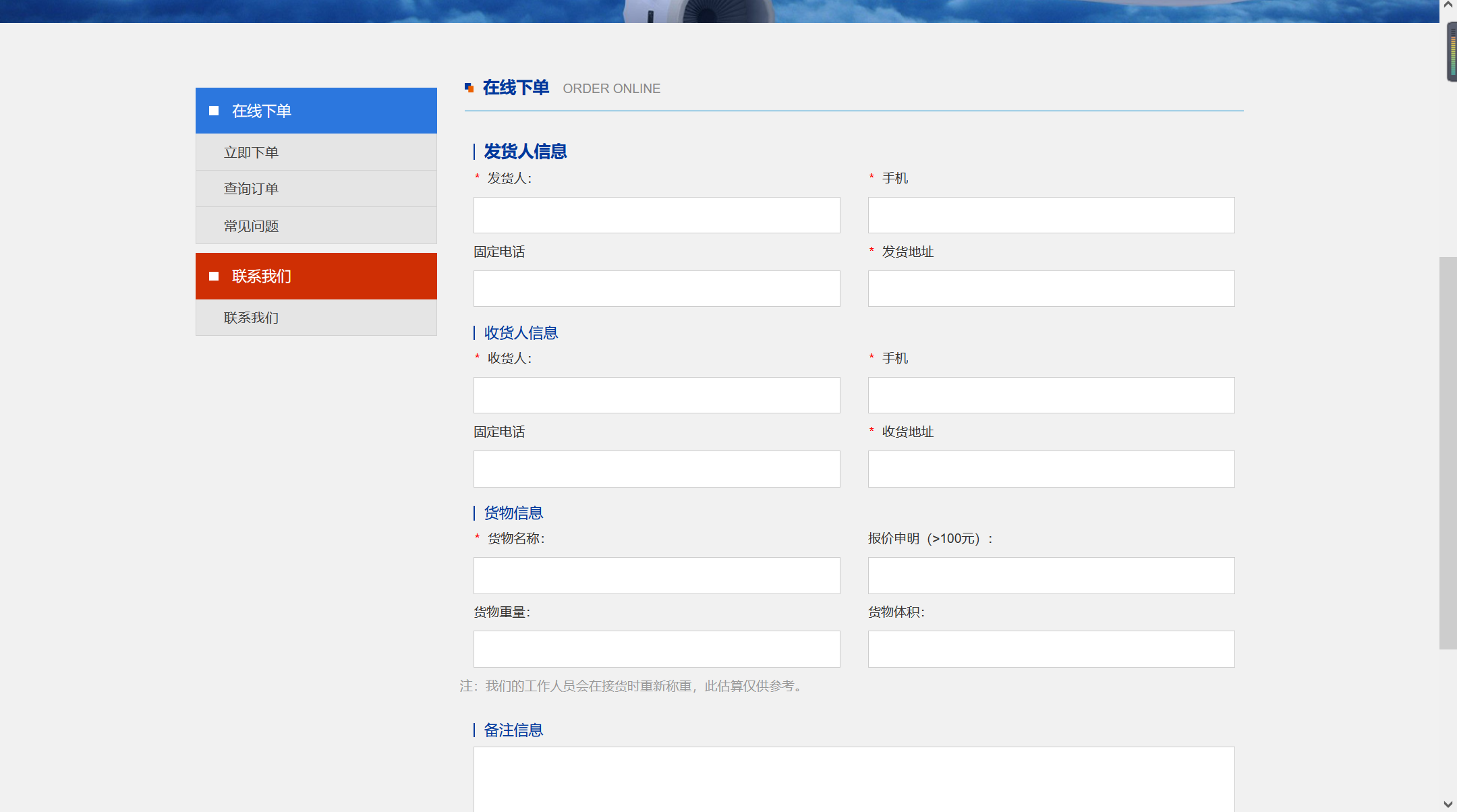Click the scroll-down arrow of the page scrollbar
Viewport: 1457px width, 812px height.
1448,804
